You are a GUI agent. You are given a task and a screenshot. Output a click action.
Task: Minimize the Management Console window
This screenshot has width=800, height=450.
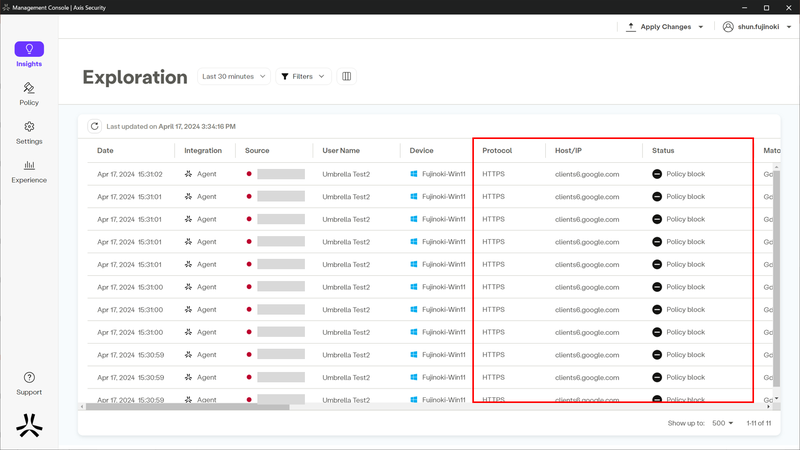coord(744,7)
